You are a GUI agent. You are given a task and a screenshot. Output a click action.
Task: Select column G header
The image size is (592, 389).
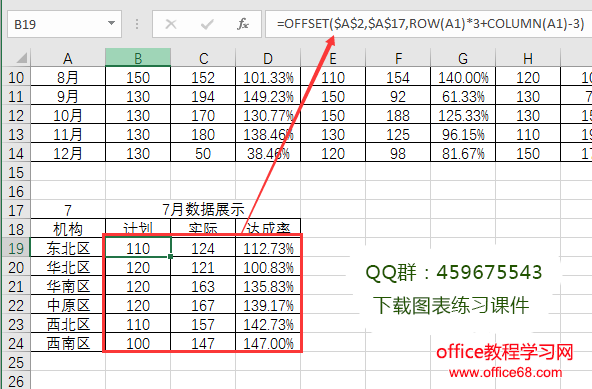[x=463, y=58]
